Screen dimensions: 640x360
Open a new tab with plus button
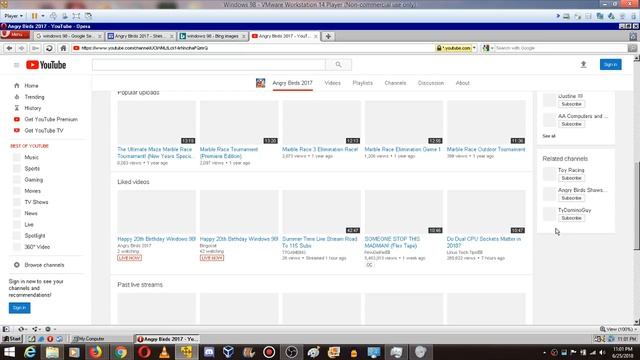click(x=328, y=36)
